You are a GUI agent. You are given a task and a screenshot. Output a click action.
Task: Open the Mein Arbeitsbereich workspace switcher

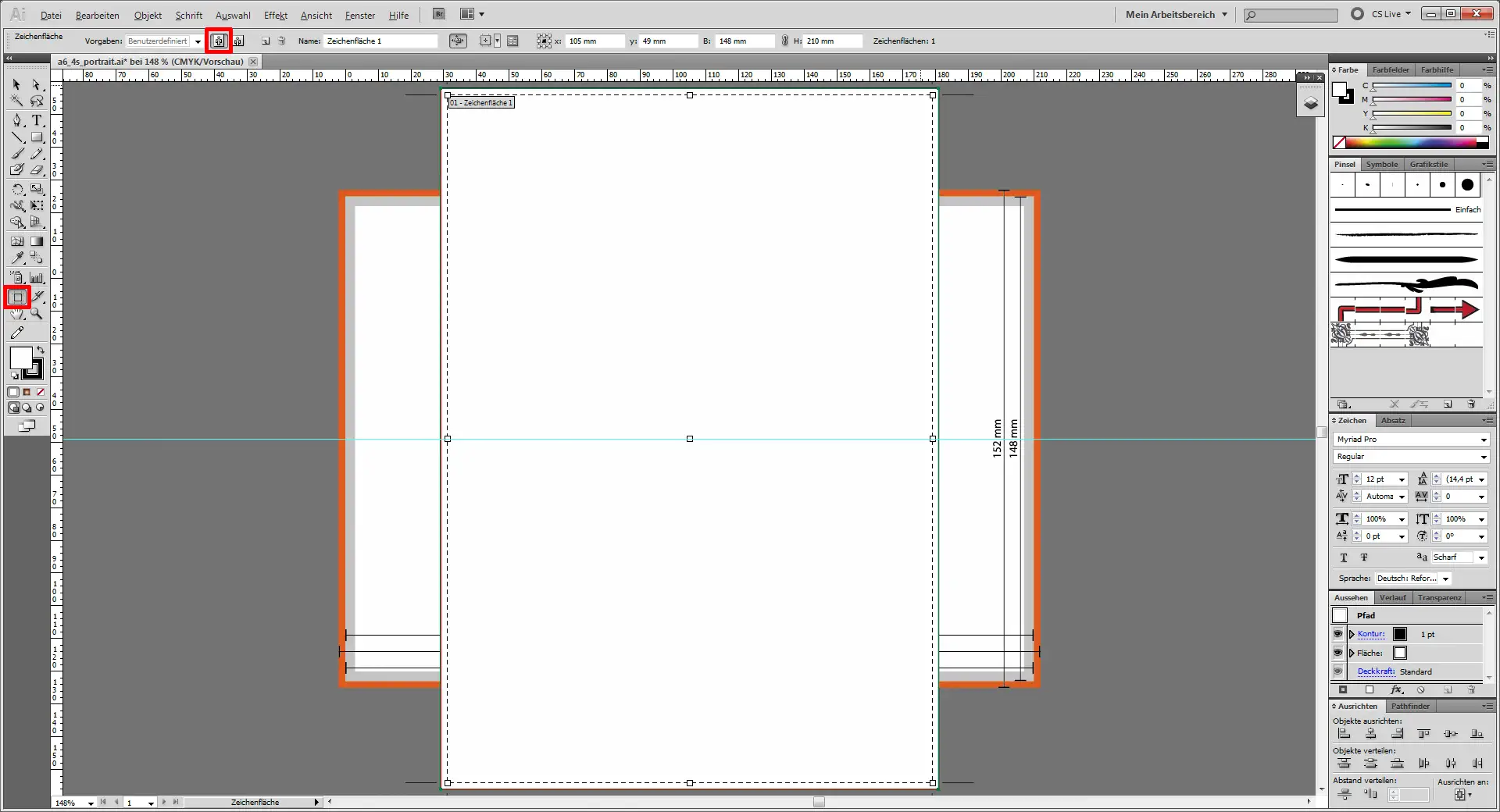pos(1176,14)
